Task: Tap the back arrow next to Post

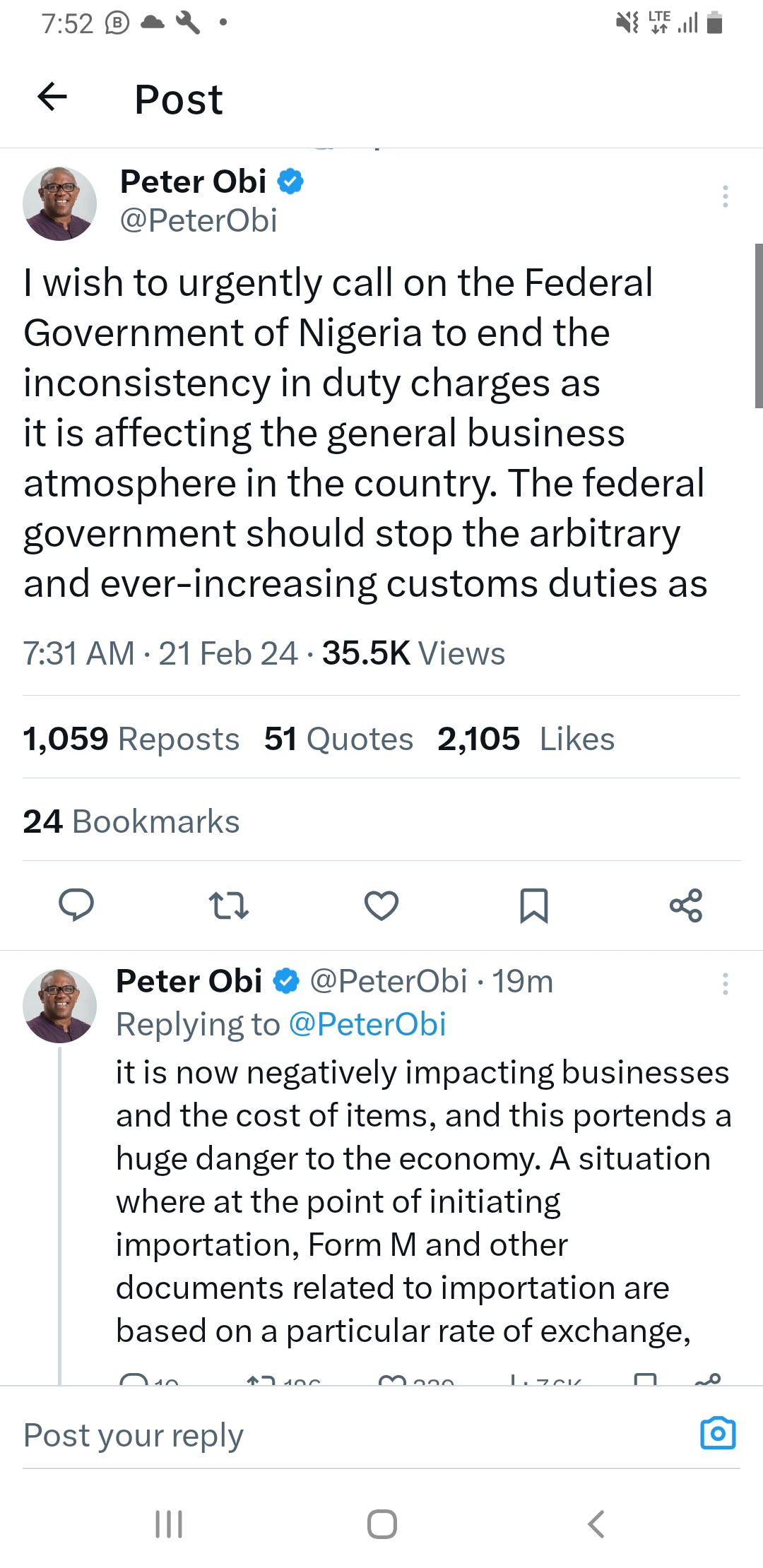Action: [52, 97]
